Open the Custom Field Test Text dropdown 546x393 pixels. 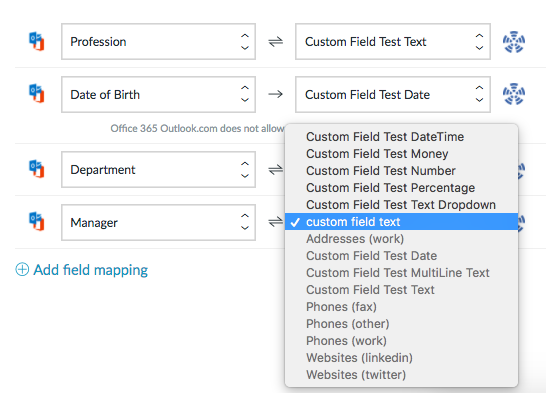coord(393,42)
